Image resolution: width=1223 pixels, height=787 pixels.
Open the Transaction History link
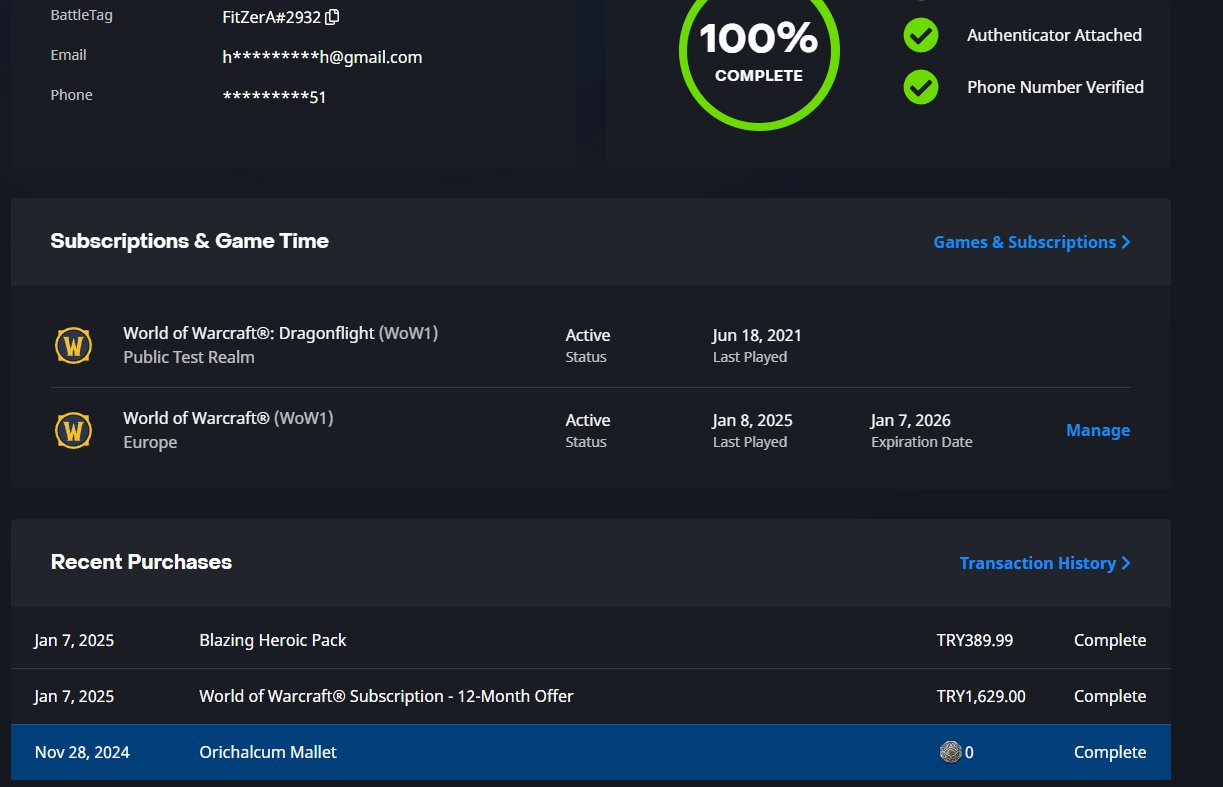[1037, 563]
